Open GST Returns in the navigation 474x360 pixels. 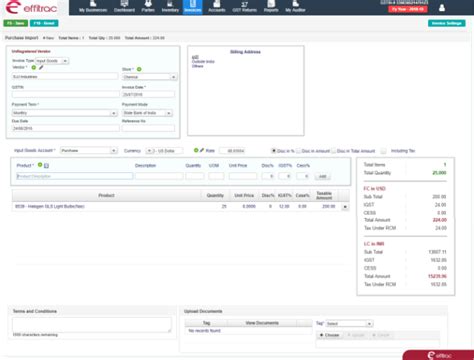(x=244, y=7)
